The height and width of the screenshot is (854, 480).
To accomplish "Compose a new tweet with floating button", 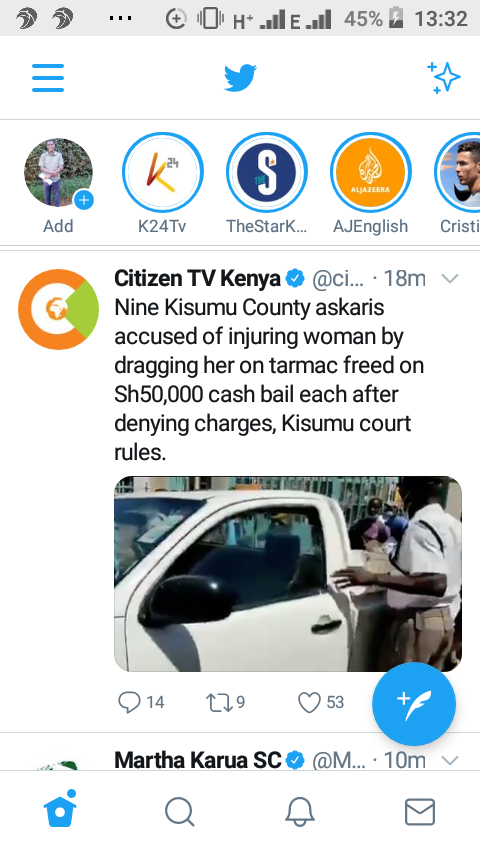I will click(414, 704).
